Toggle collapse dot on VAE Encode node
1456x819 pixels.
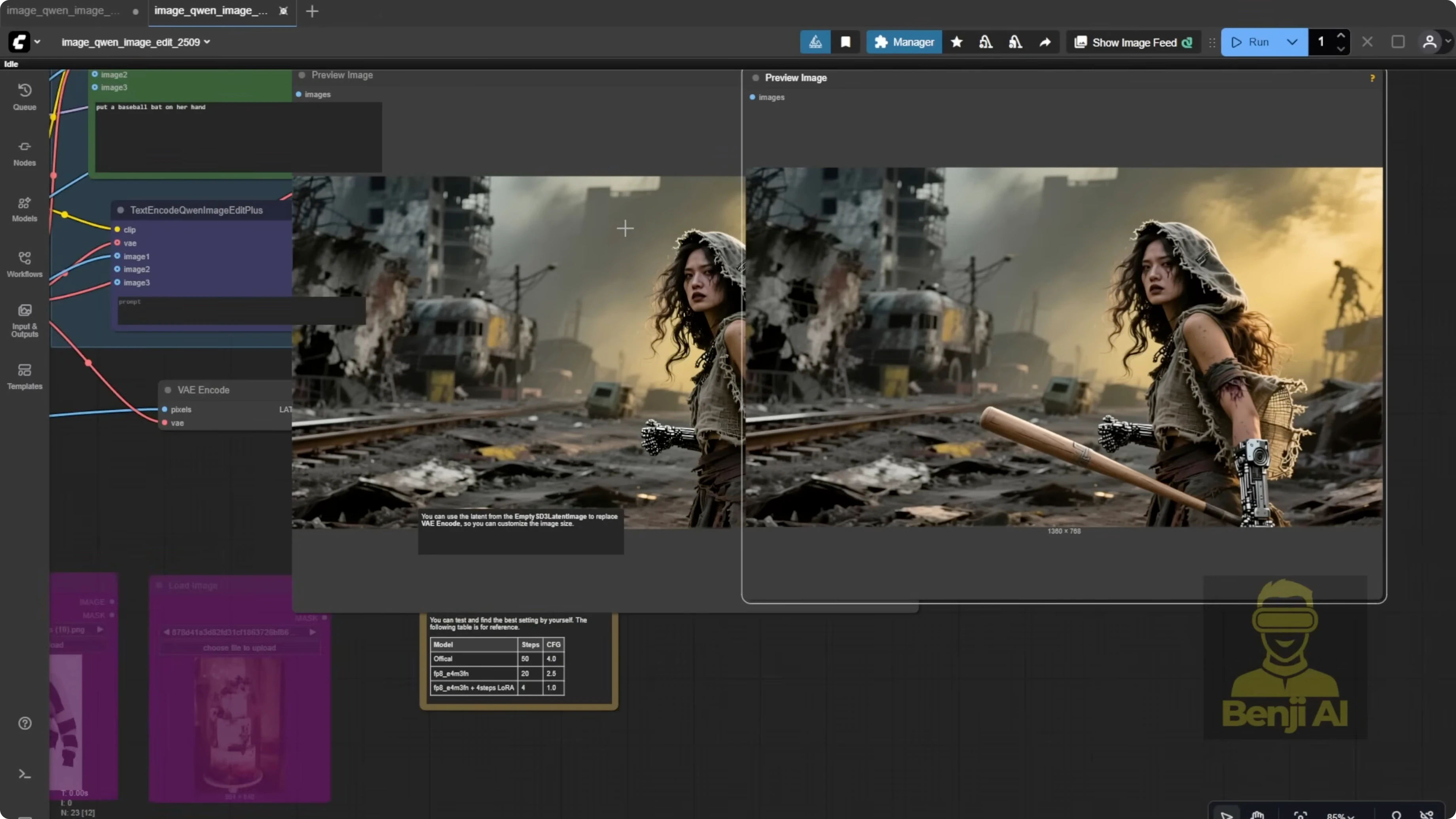click(x=168, y=390)
